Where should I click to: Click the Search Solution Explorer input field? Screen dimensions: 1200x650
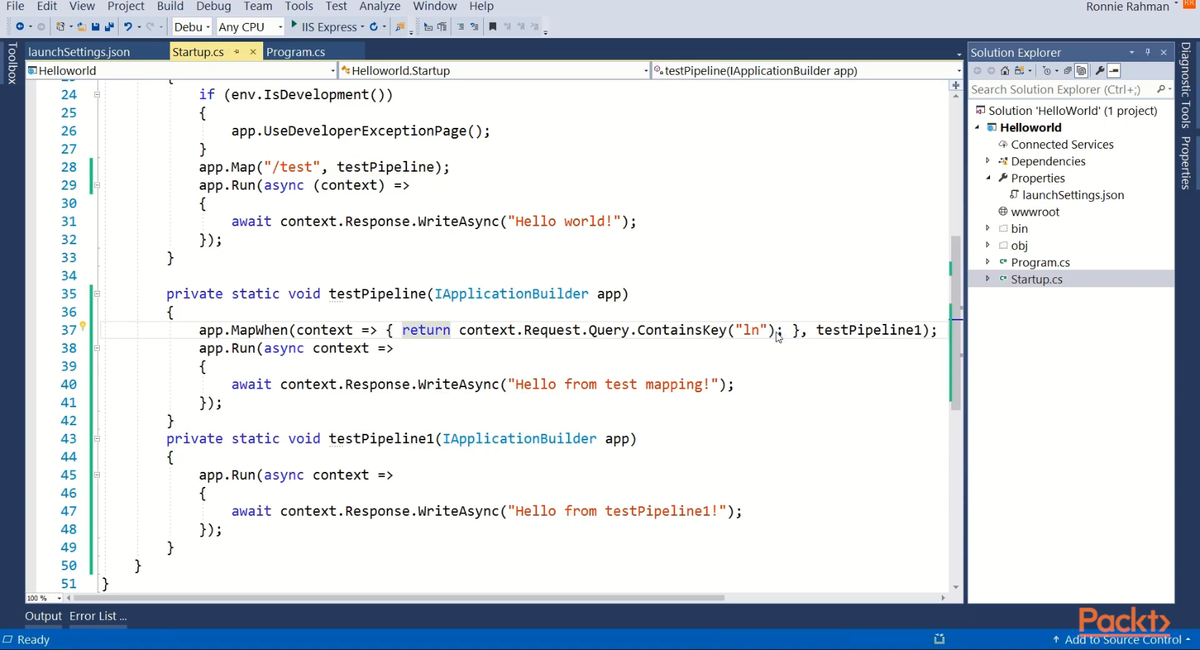(x=1060, y=89)
